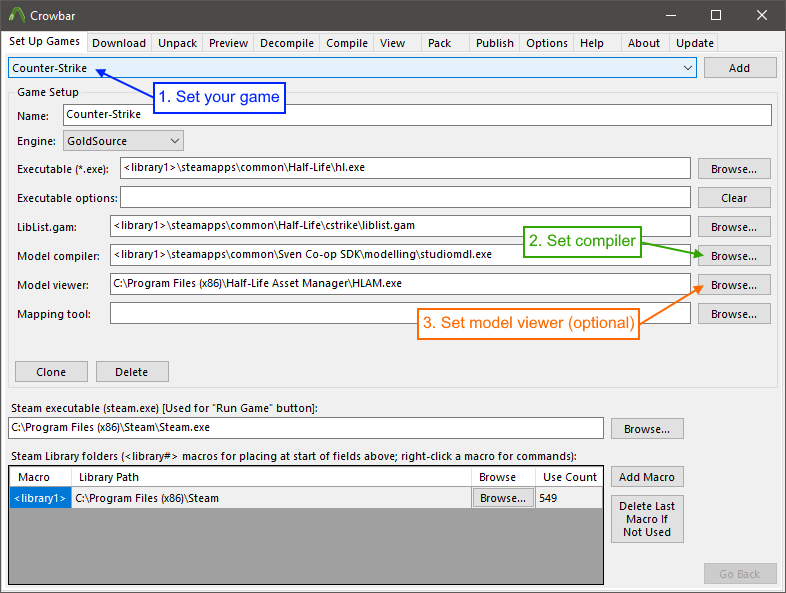
Task: Browse for the mapping tool
Action: point(734,314)
